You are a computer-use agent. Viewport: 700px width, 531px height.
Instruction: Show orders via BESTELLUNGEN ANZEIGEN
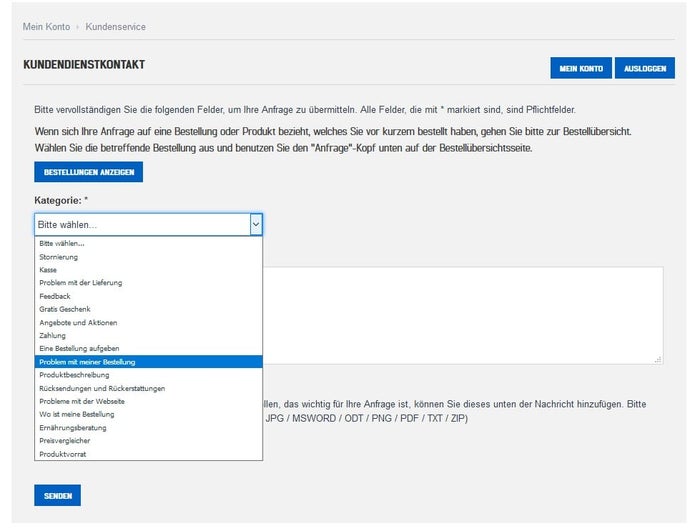pyautogui.click(x=88, y=172)
